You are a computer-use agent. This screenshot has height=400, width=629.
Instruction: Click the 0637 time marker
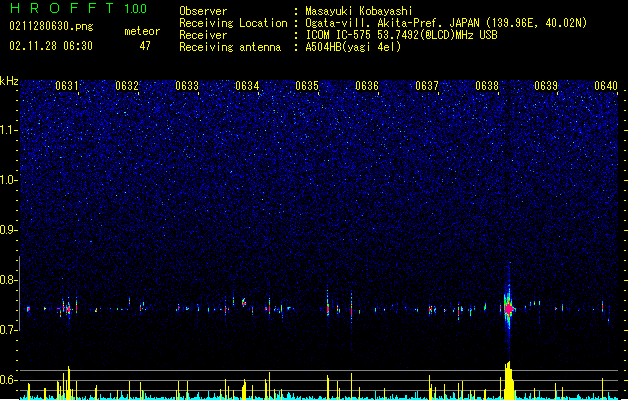click(x=427, y=86)
